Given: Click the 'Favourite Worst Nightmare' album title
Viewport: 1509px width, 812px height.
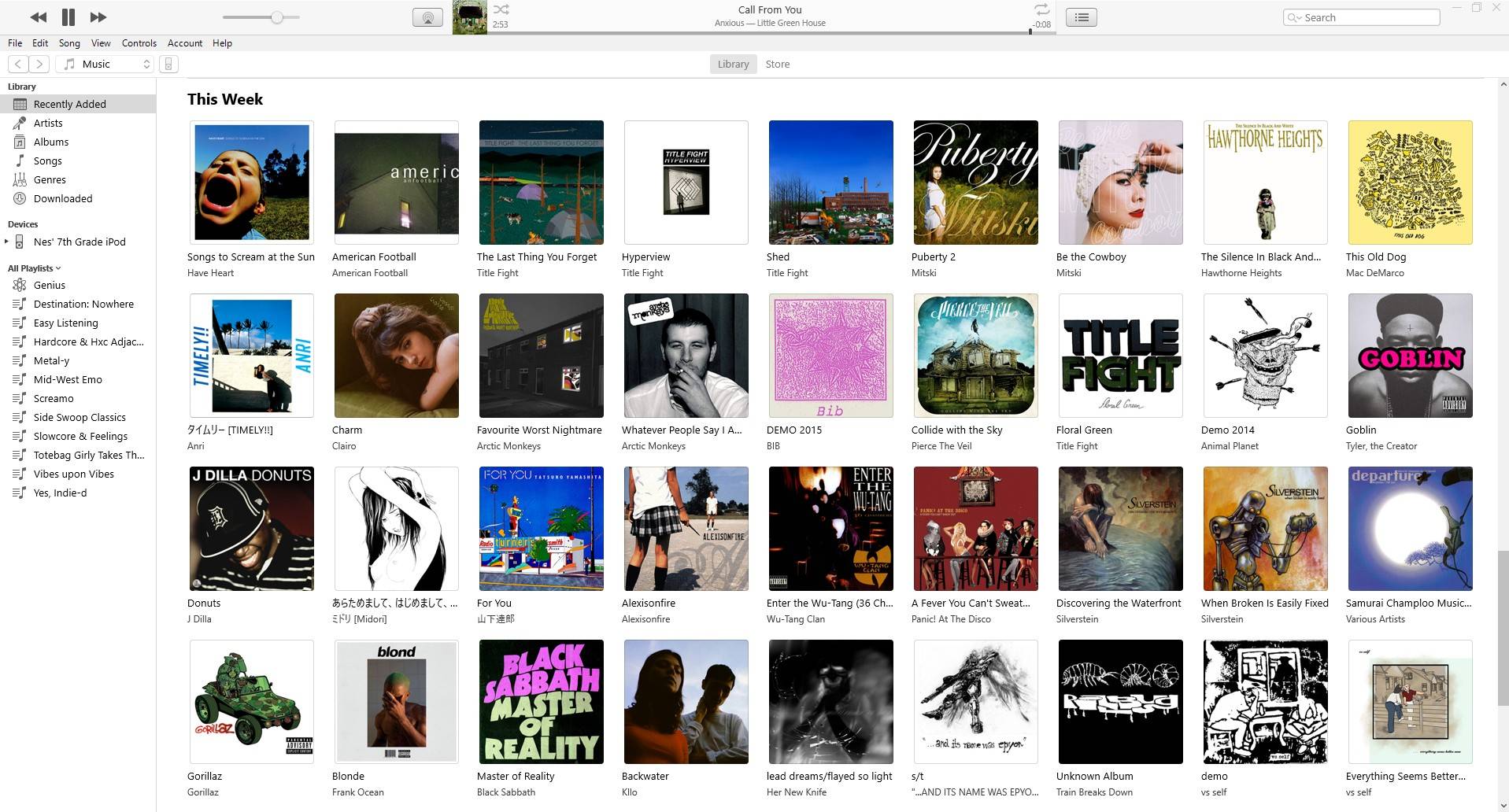Looking at the screenshot, I should (x=539, y=430).
